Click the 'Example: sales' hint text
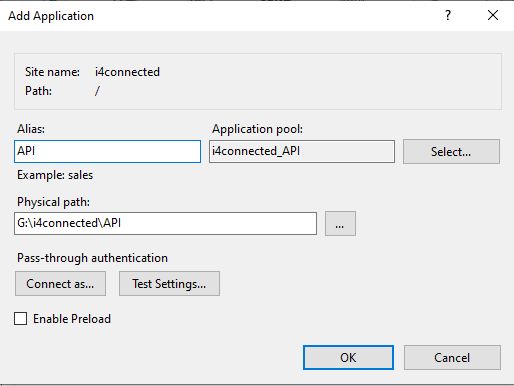The image size is (514, 386). pos(55,175)
